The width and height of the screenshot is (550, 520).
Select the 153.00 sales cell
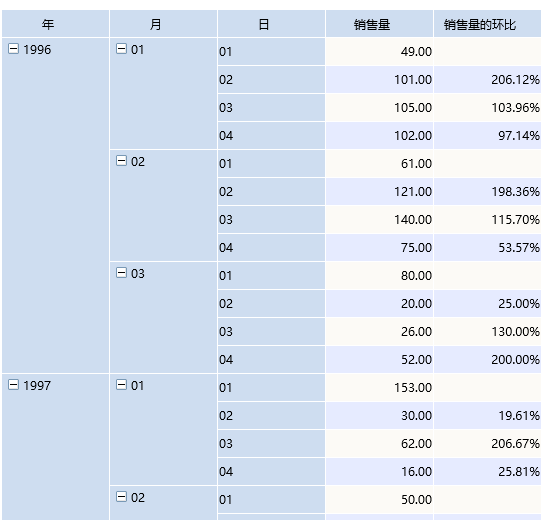click(x=380, y=388)
